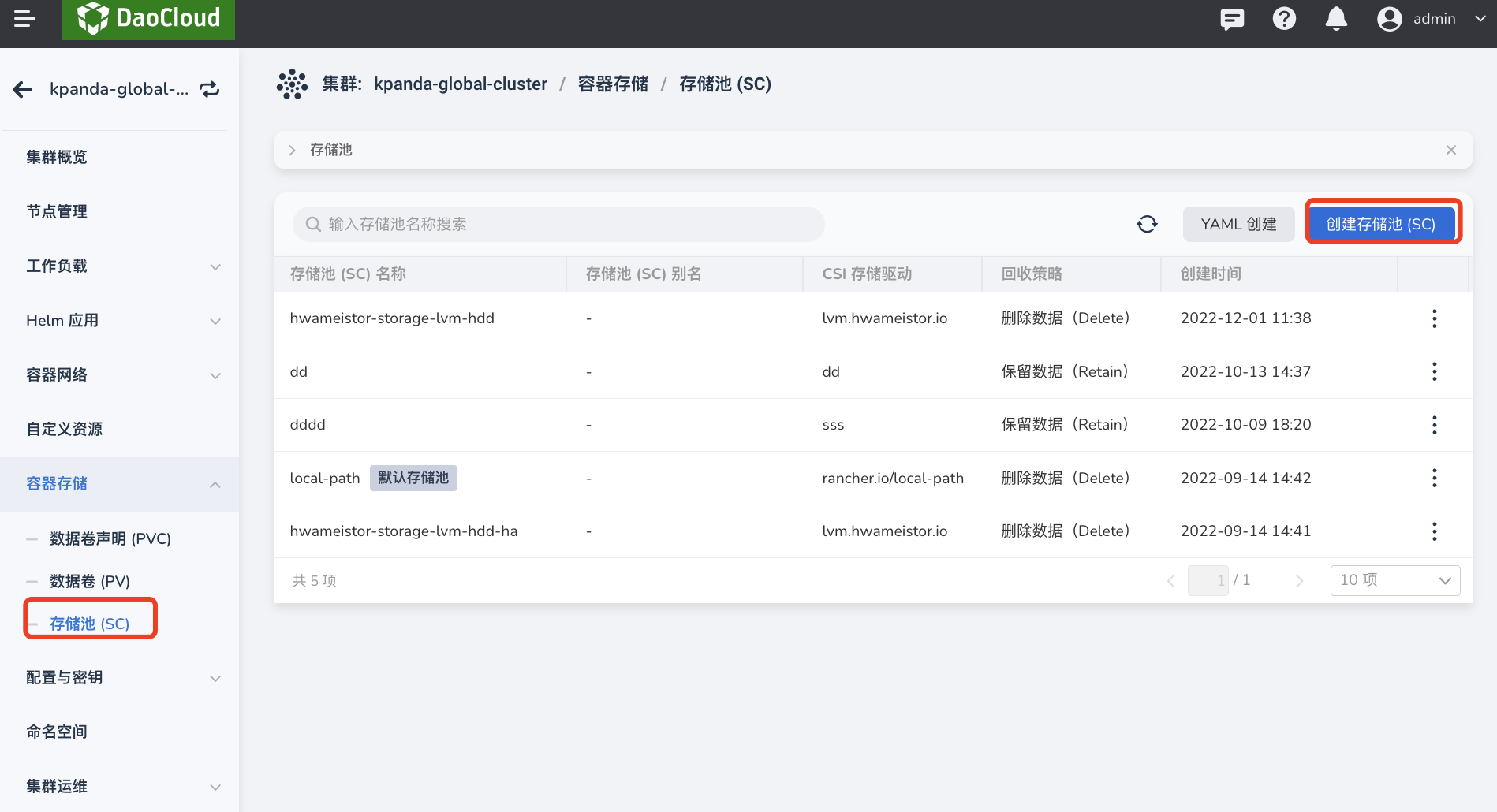This screenshot has height=812, width=1497.
Task: Open row actions for hwameistor-storage-lvm-hdd-ha
Action: pyautogui.click(x=1434, y=531)
